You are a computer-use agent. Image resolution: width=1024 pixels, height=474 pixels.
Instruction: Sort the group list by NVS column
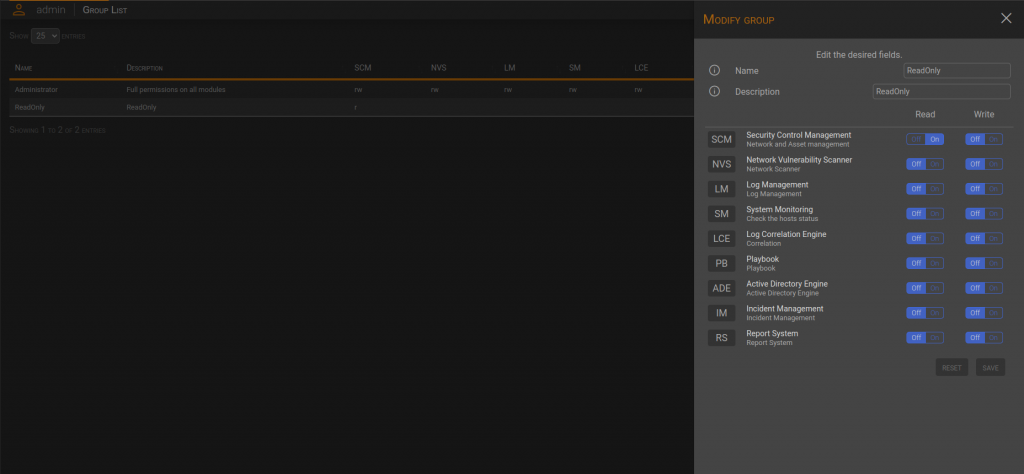click(438, 68)
